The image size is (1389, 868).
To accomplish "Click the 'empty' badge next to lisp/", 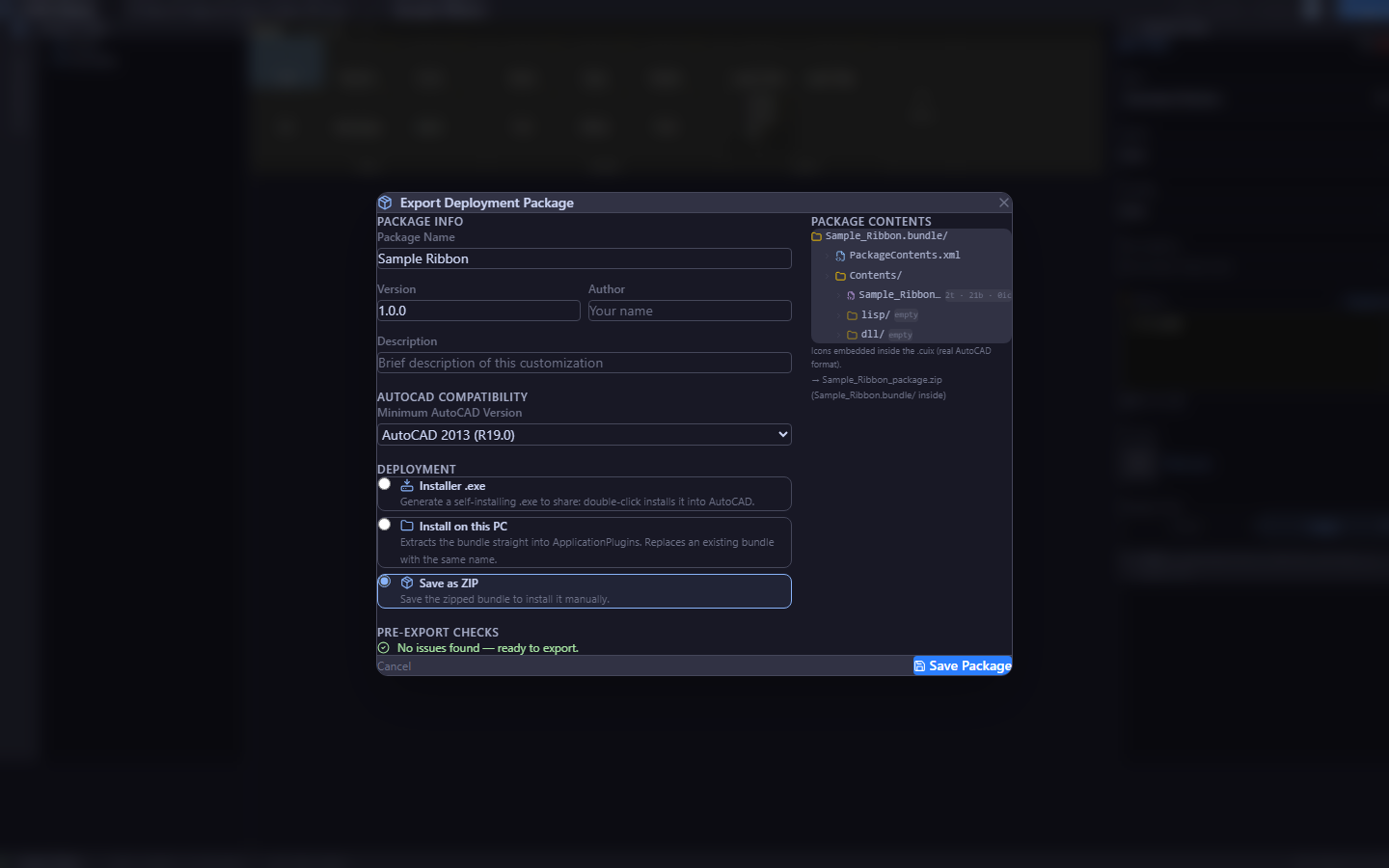I will [906, 315].
